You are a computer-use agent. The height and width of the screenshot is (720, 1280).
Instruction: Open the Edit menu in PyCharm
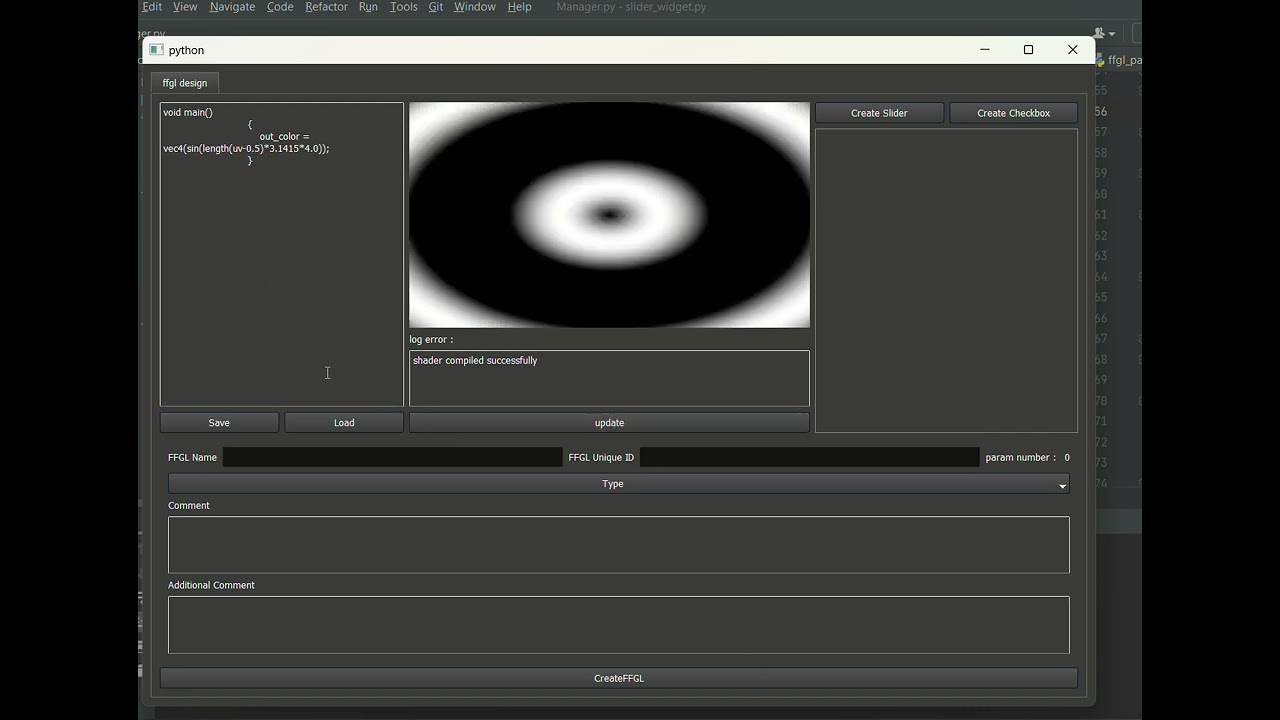point(152,7)
